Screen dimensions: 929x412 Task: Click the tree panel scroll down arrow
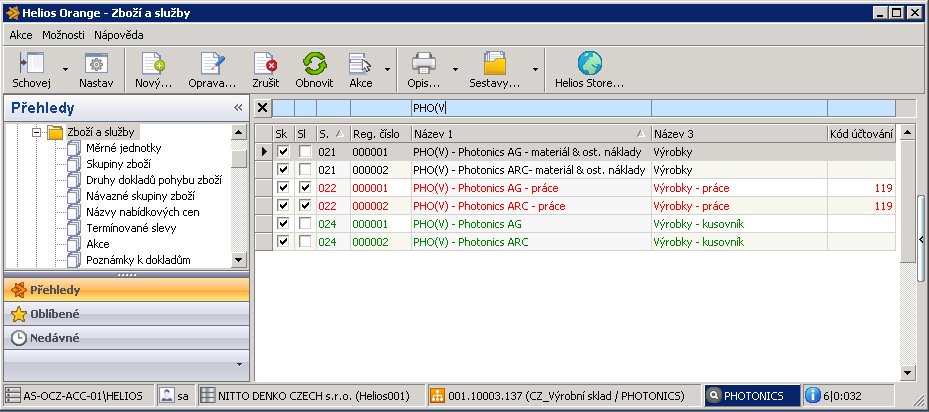pyautogui.click(x=238, y=260)
